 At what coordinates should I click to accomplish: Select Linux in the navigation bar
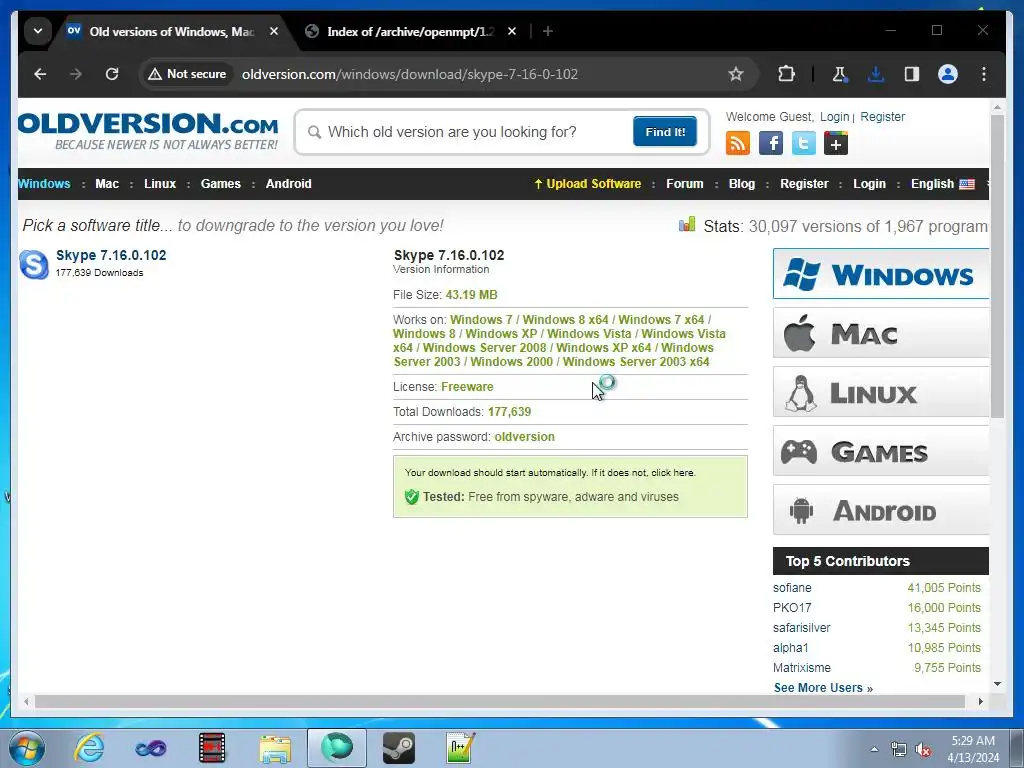(160, 184)
